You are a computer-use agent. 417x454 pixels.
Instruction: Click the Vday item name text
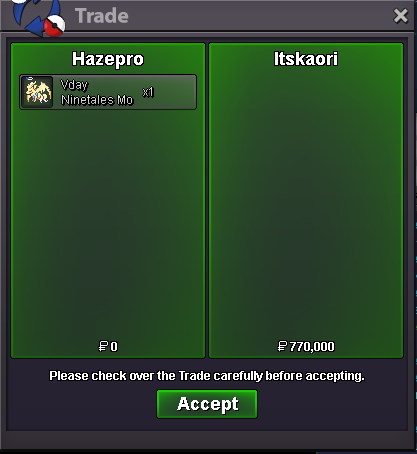pos(74,85)
